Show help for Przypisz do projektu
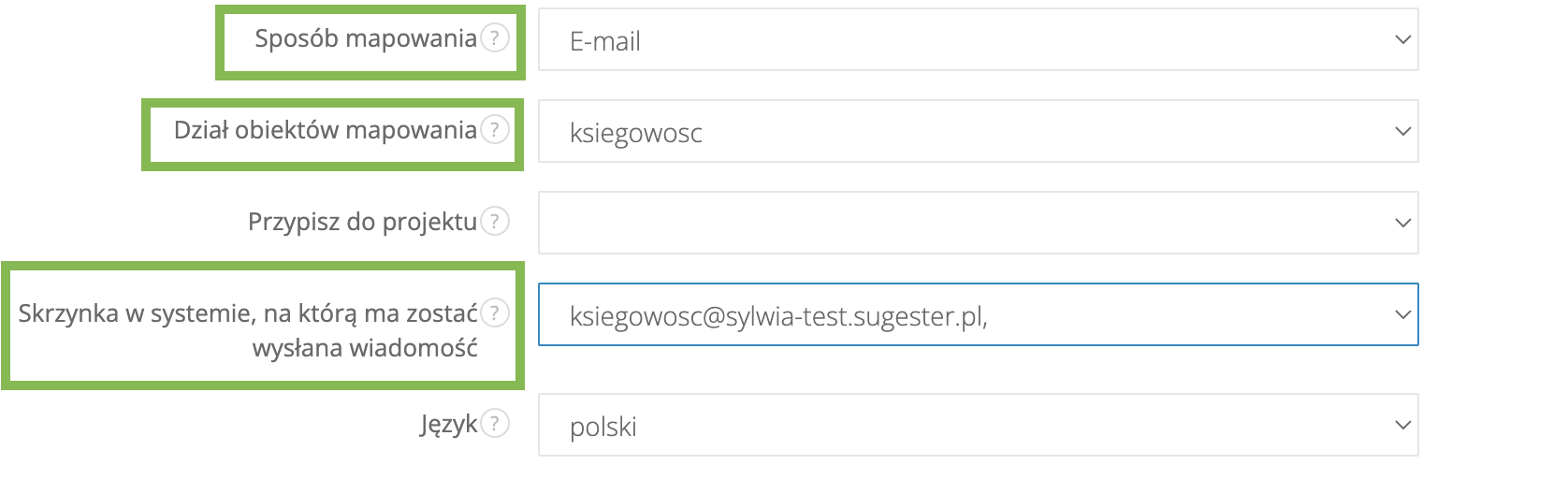The image size is (1568, 494). (495, 222)
